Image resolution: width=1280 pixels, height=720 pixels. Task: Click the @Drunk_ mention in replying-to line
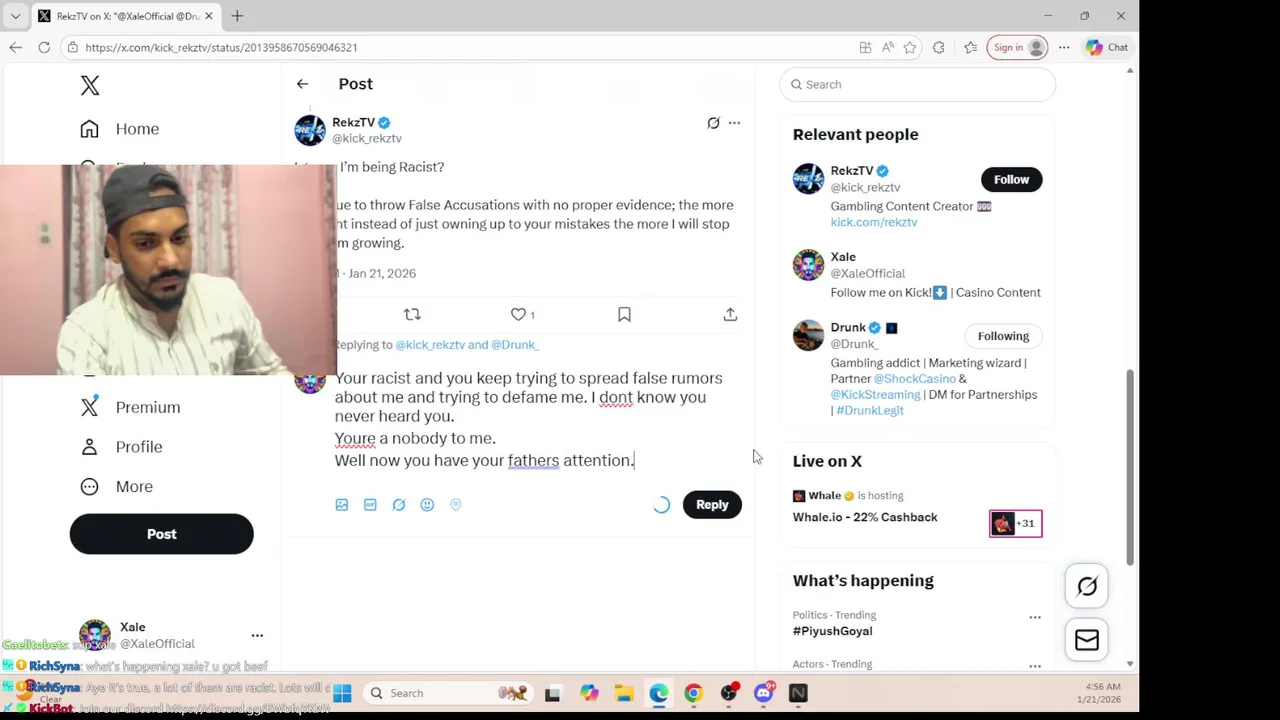tap(515, 345)
